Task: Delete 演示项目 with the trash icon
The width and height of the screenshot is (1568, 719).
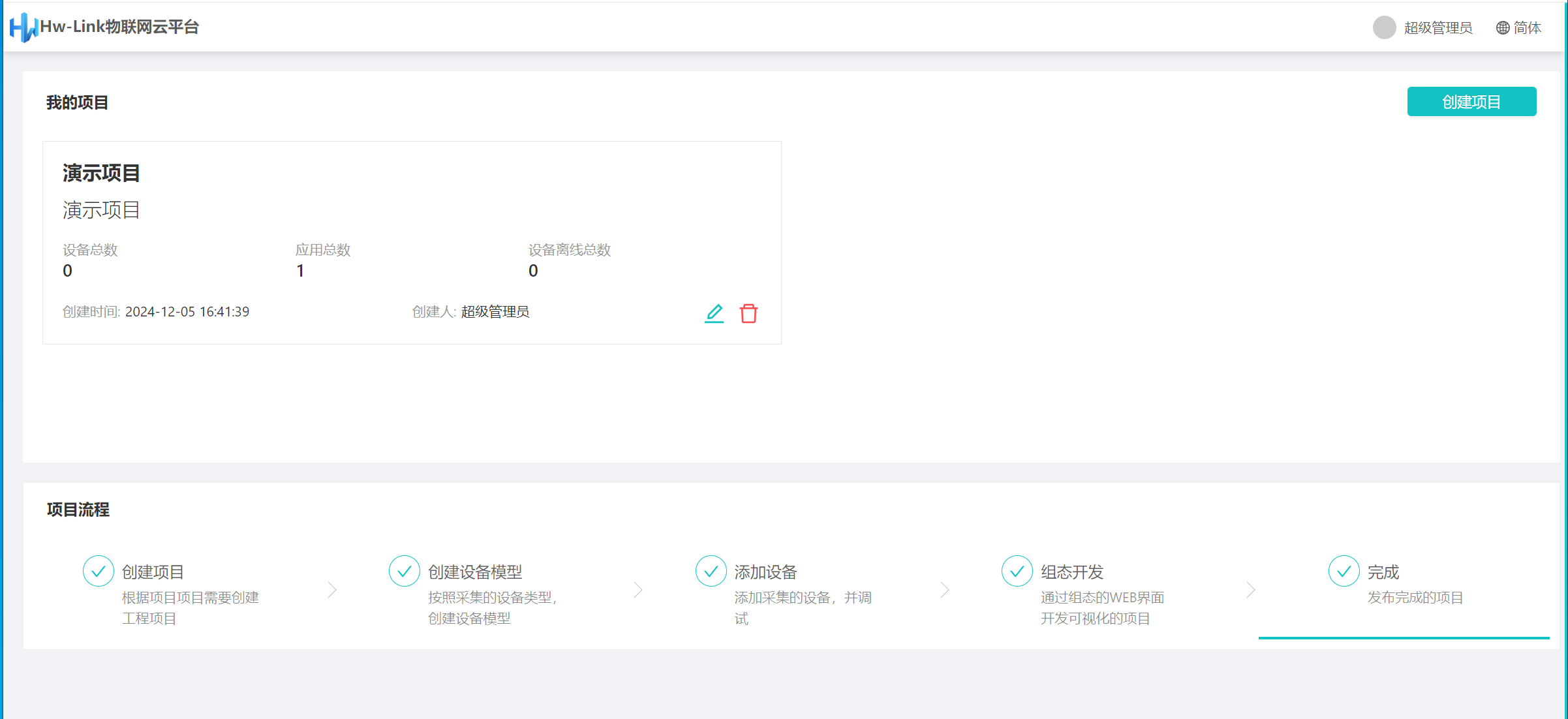Action: 748,313
